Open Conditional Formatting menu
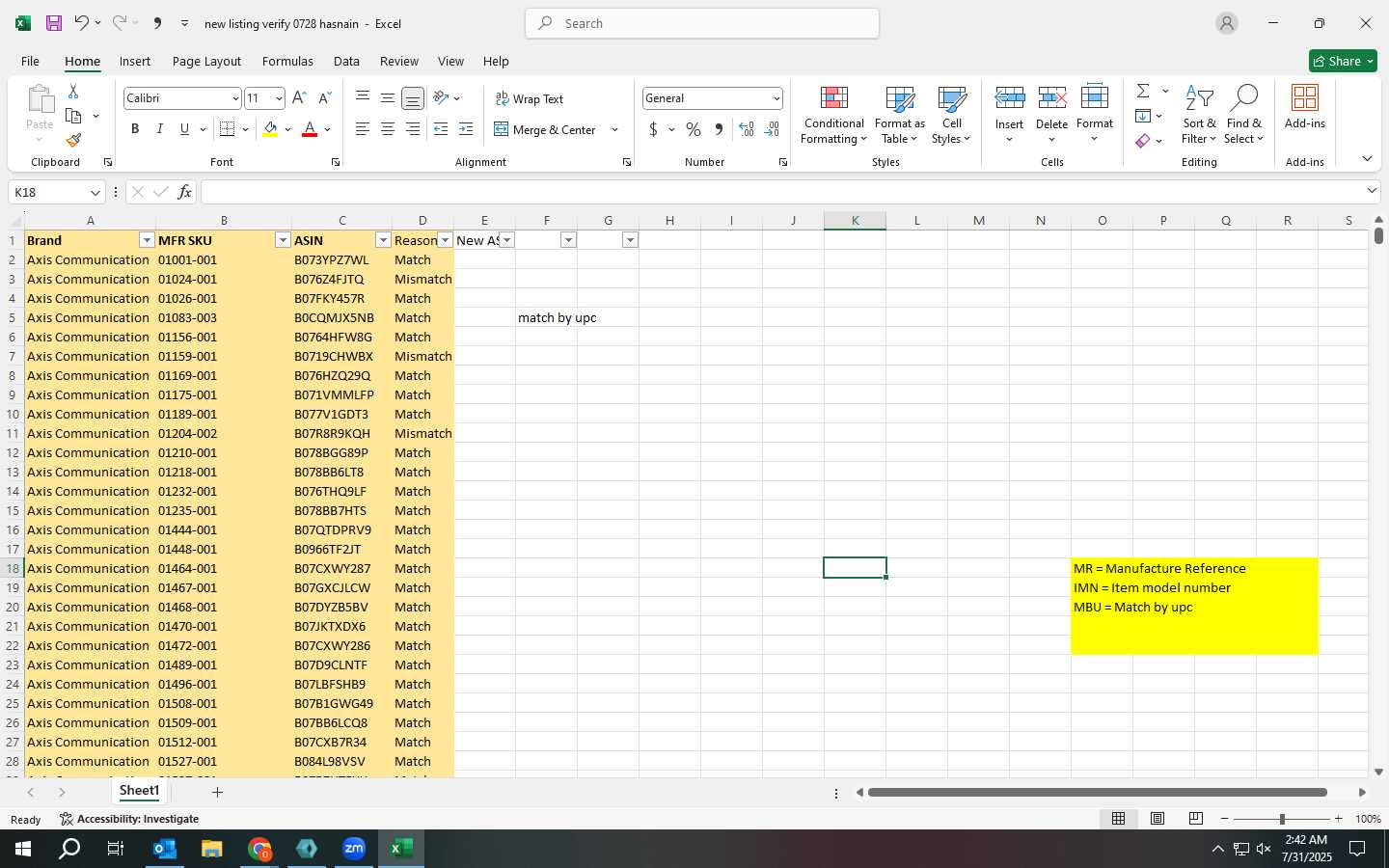 pos(833,115)
